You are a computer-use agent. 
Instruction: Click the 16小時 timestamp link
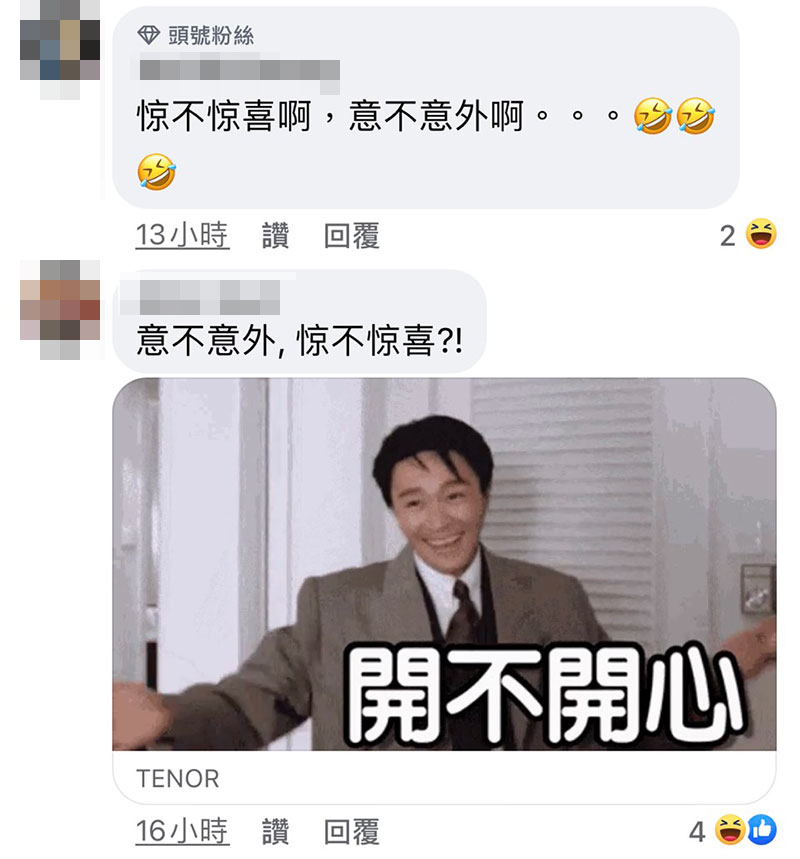[182, 831]
